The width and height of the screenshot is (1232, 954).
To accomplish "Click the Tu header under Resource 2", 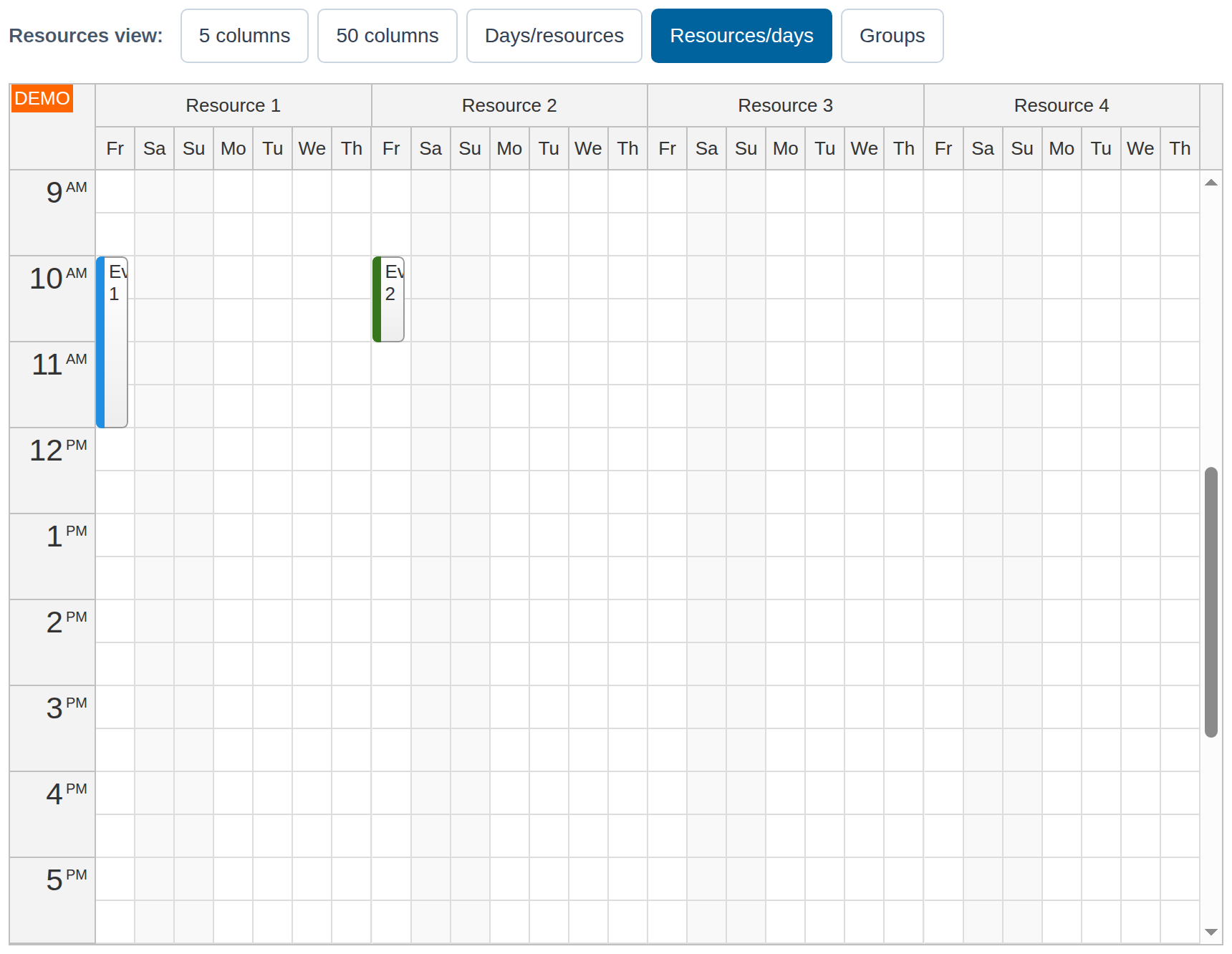I will pyautogui.click(x=549, y=148).
